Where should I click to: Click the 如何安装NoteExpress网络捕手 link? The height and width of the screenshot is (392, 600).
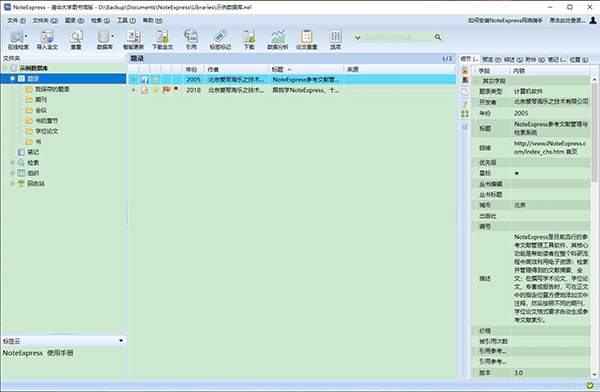[x=505, y=20]
